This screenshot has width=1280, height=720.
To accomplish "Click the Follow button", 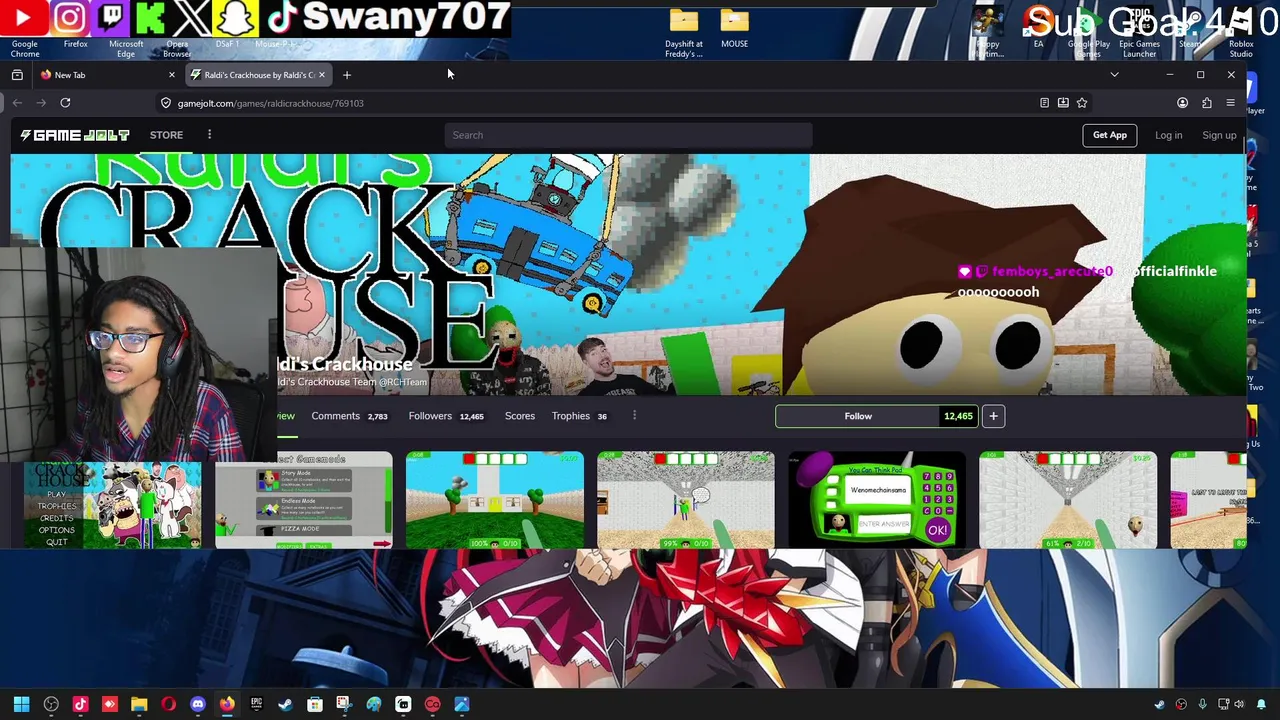I will click(858, 416).
